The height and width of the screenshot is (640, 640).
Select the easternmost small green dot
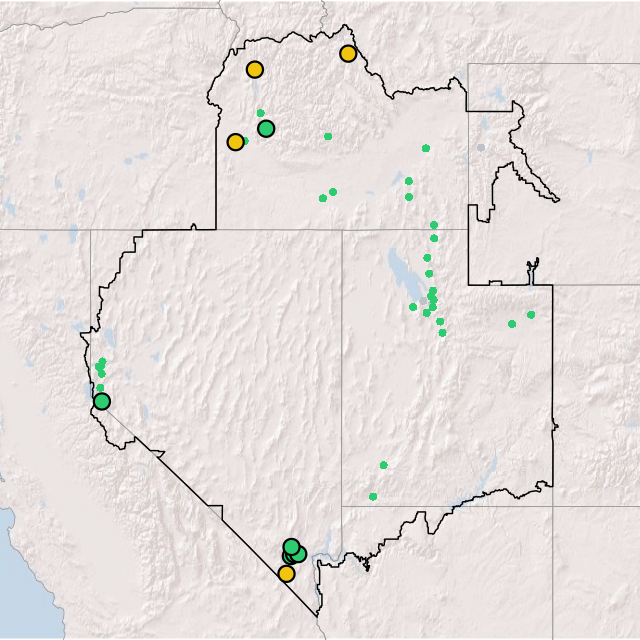(531, 315)
